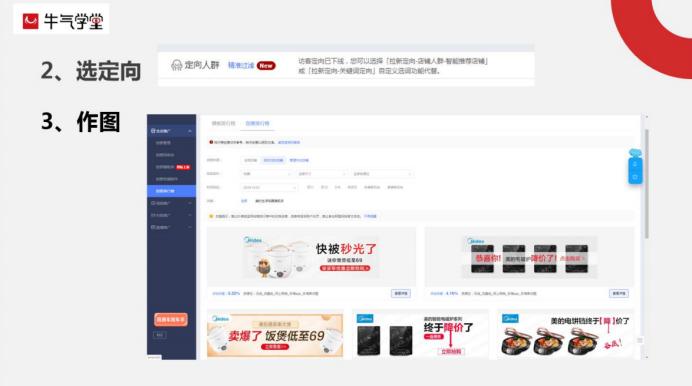Choose the first filter option in the top row
Image resolution: width=692 pixels, height=386 pixels.
coord(250,160)
